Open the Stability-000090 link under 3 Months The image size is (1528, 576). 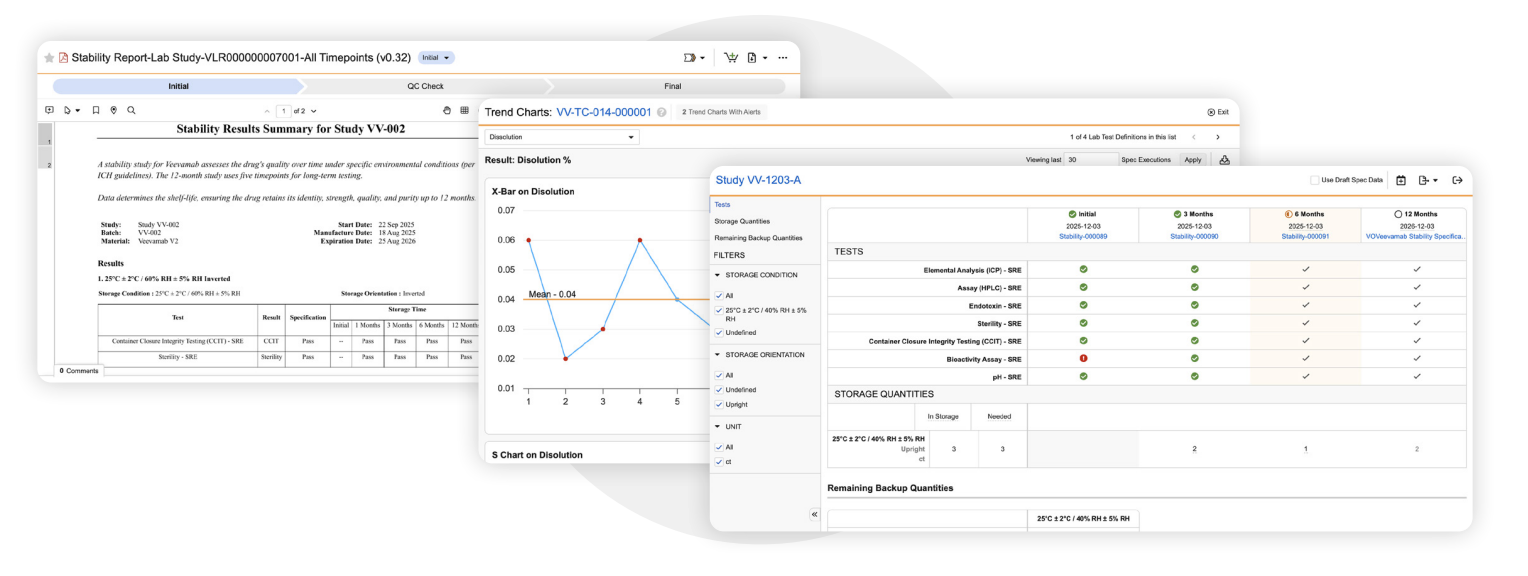tap(1194, 237)
